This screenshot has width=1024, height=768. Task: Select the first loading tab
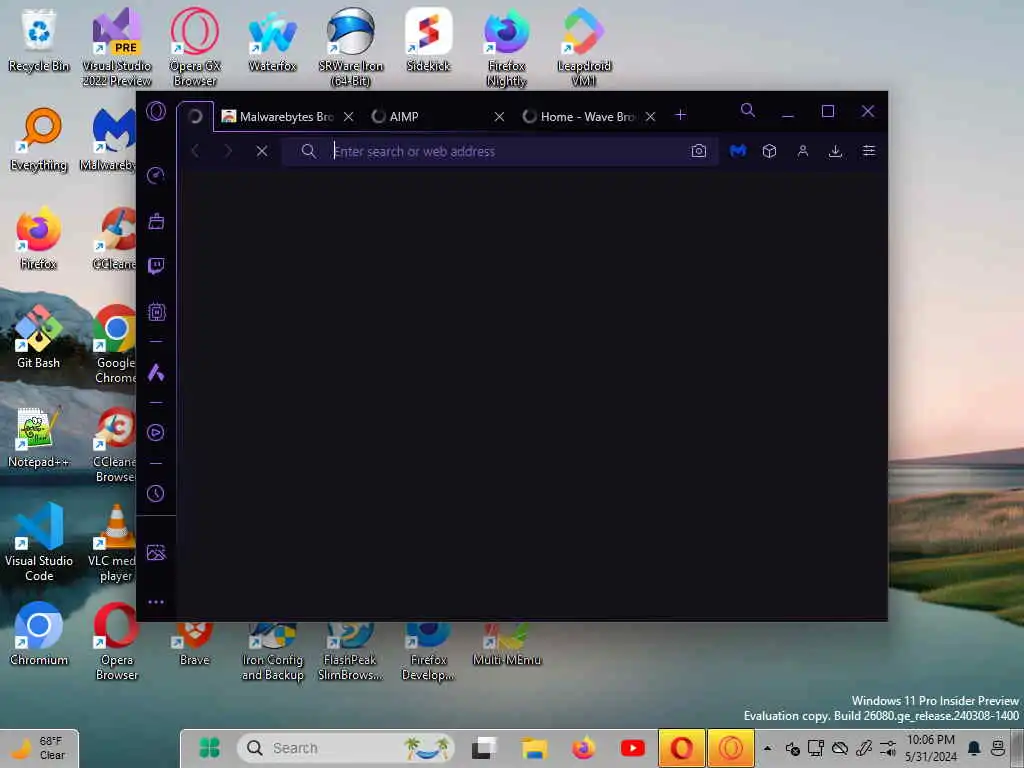195,116
